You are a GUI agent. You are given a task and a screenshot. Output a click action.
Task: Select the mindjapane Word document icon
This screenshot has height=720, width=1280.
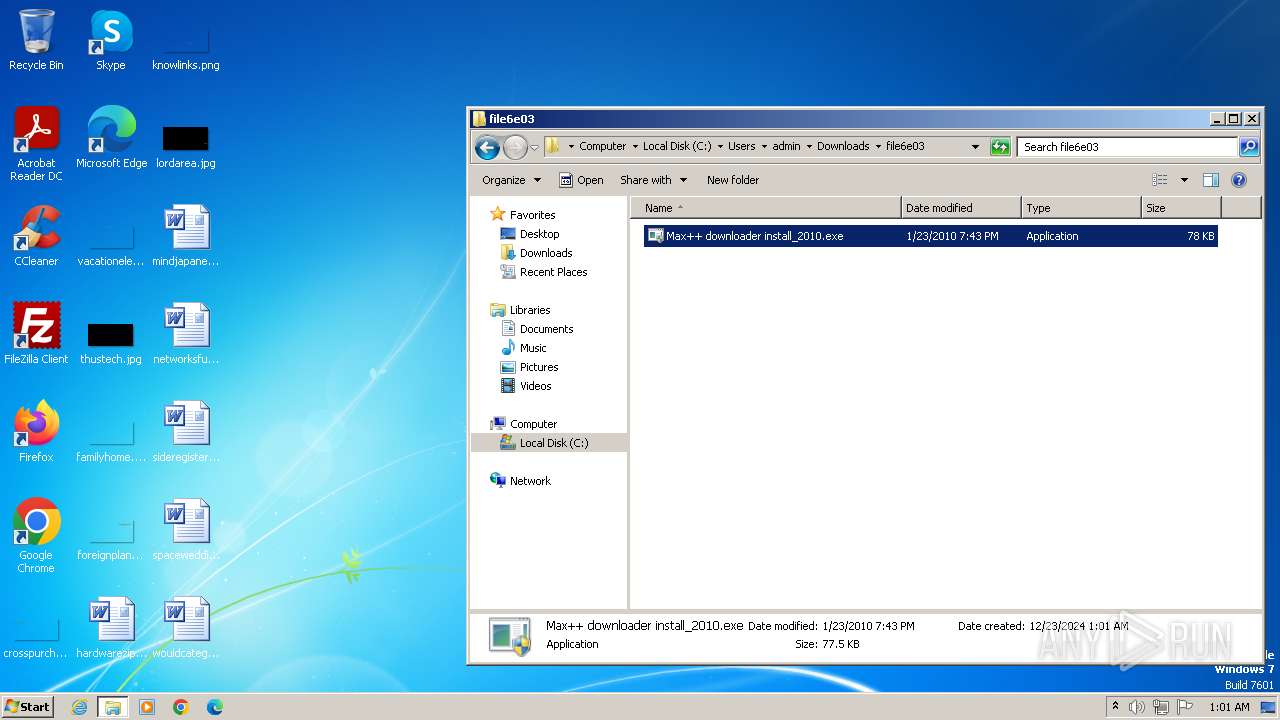[186, 235]
